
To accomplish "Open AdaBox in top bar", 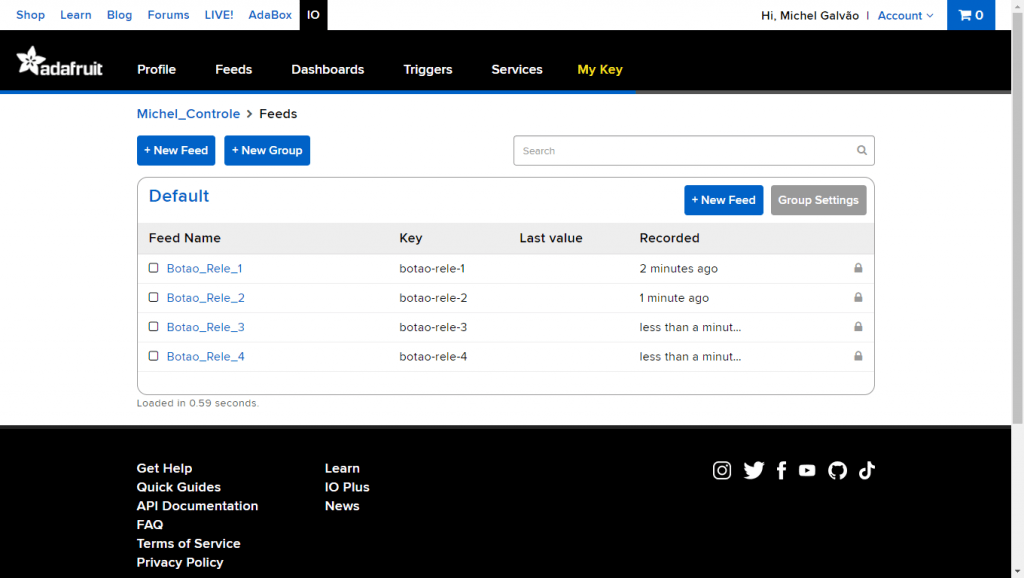I will (270, 14).
